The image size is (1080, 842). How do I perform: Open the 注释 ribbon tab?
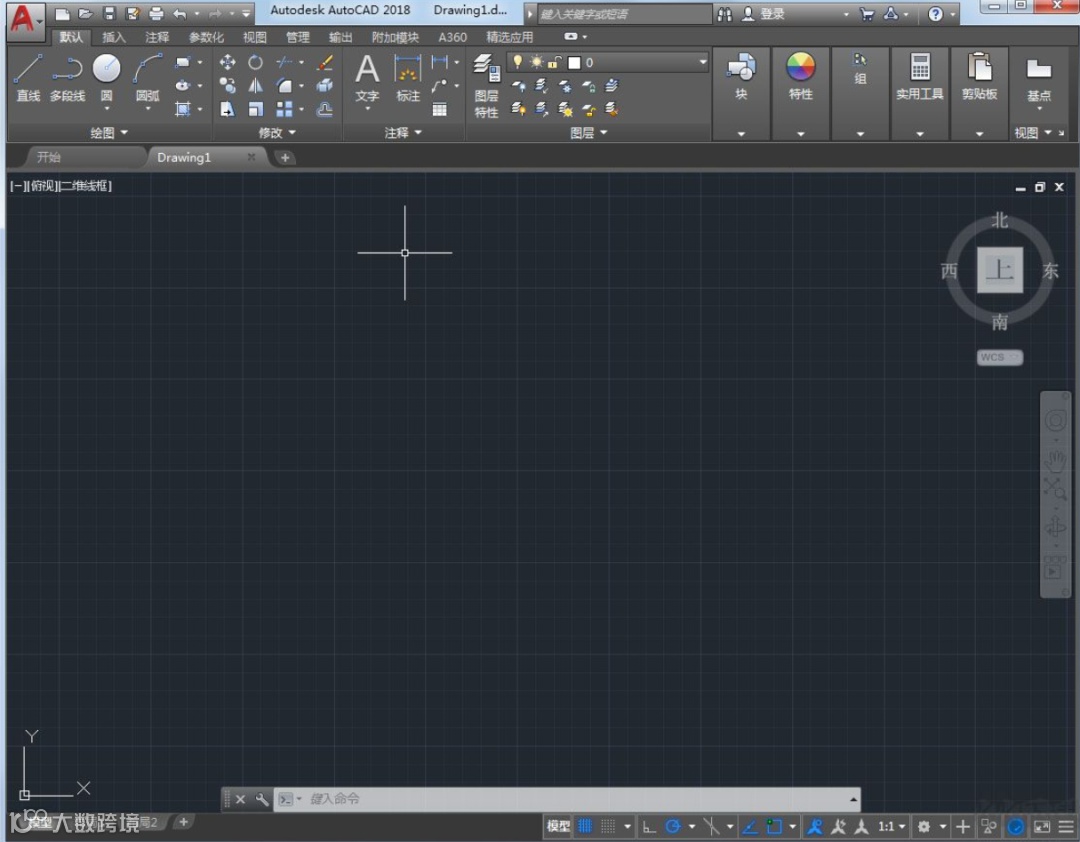tap(157, 37)
